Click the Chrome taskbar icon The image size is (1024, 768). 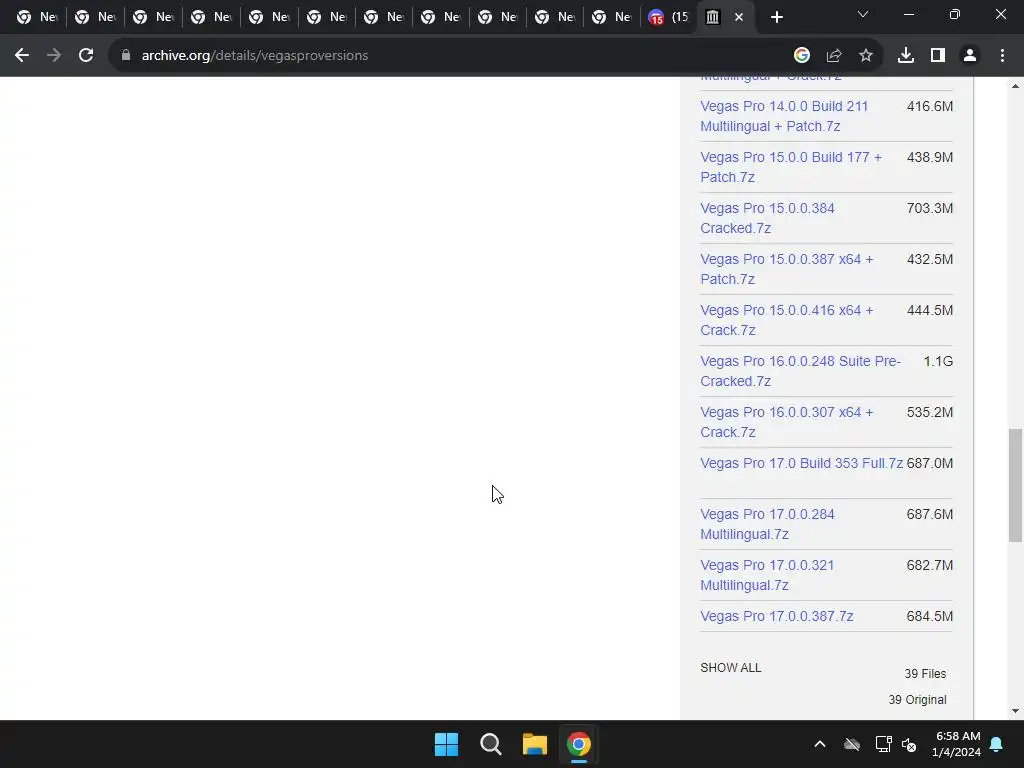(x=578, y=744)
